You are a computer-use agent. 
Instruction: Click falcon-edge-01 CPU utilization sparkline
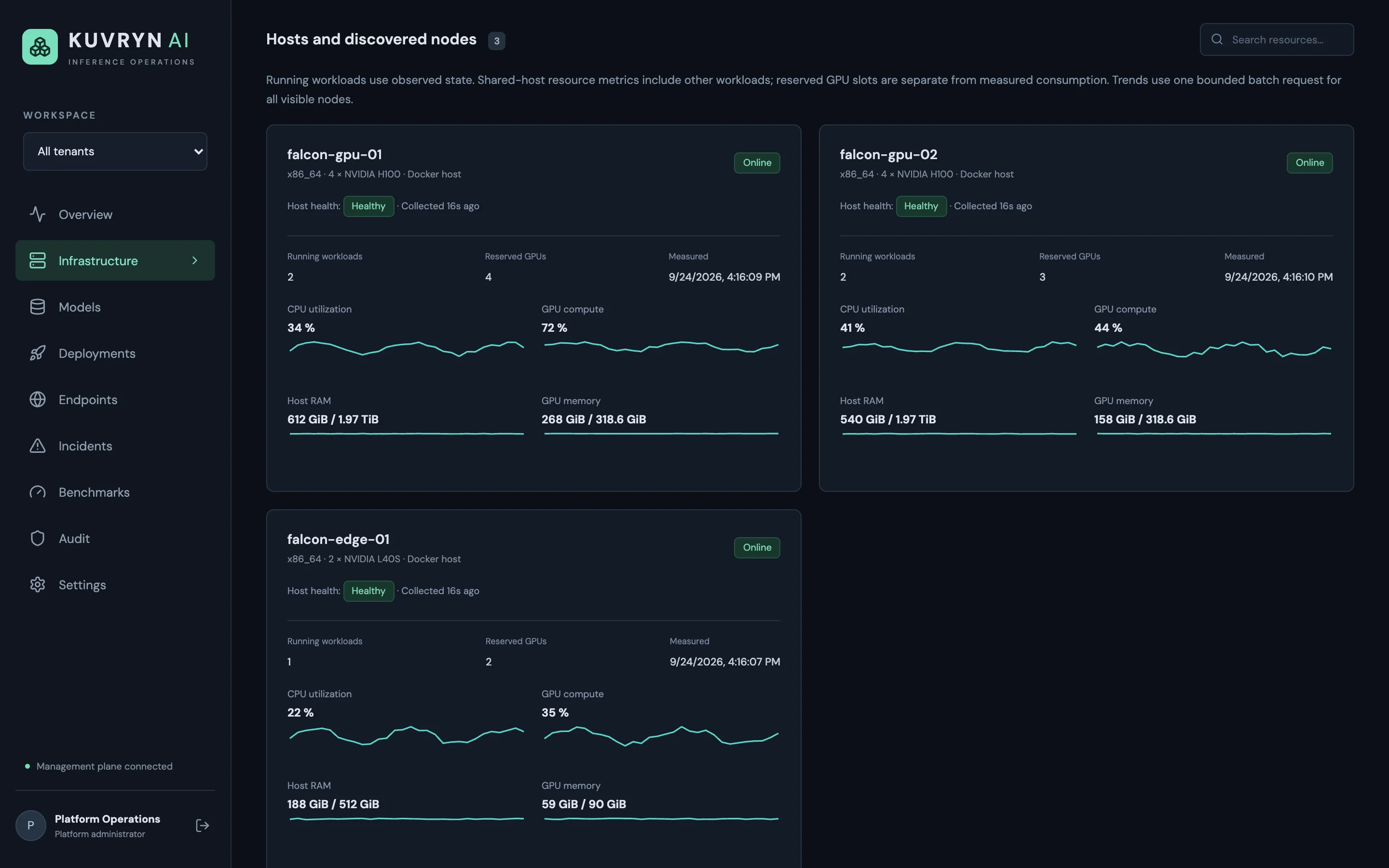[407, 735]
